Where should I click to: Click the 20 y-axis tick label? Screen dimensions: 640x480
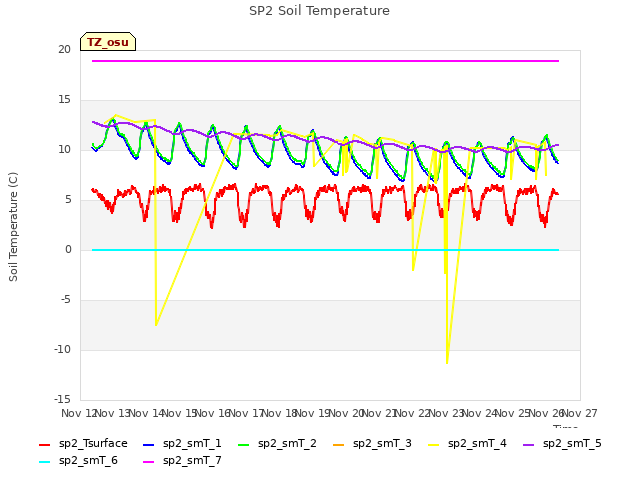64,49
